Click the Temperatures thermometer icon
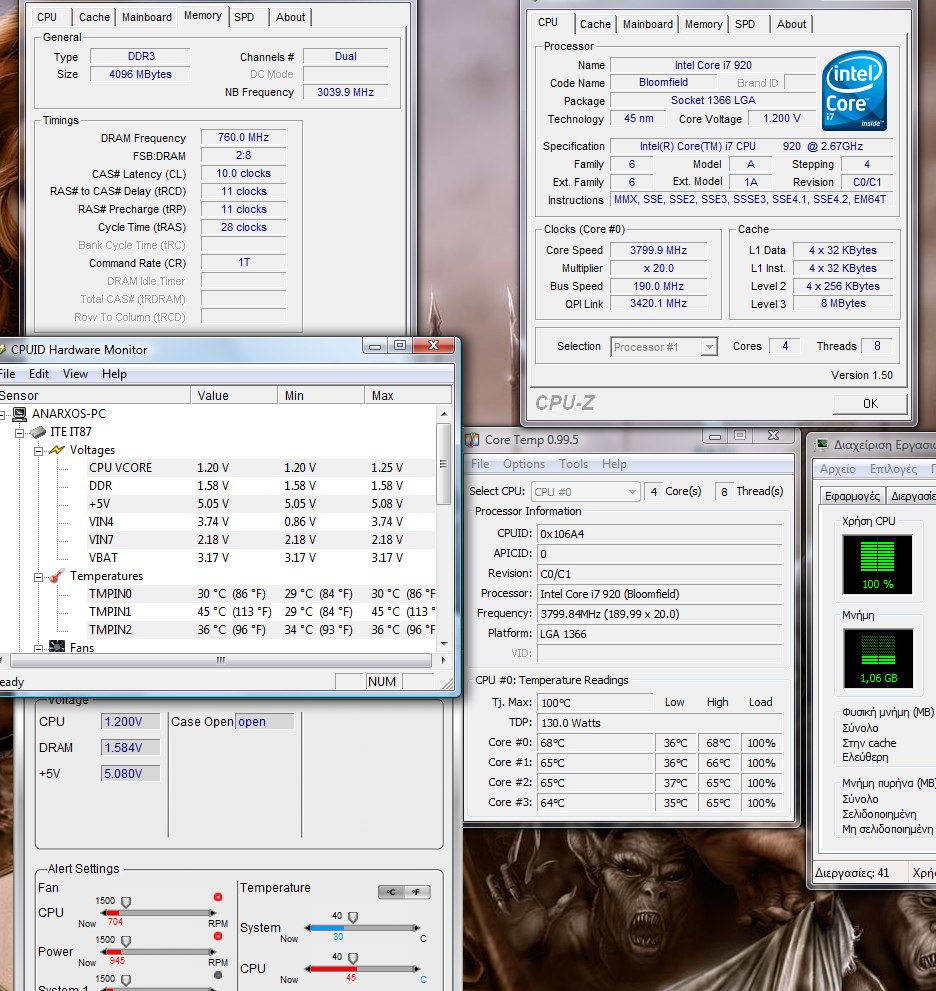The image size is (936, 991). tap(57, 576)
